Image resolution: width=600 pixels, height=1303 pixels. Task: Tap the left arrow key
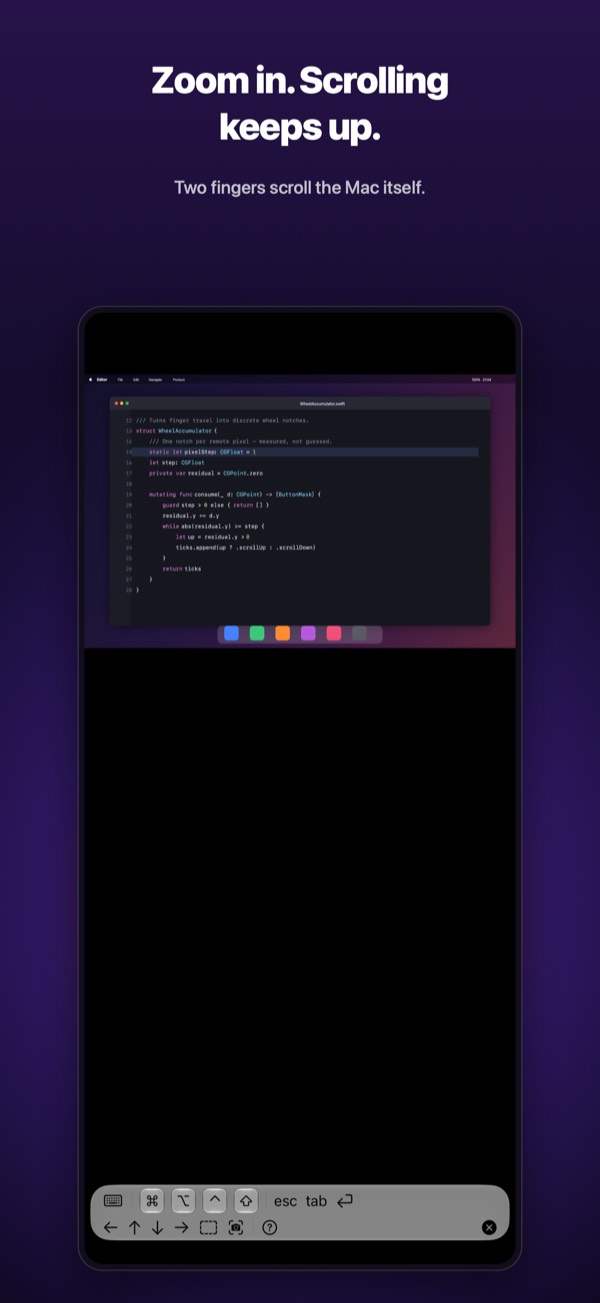pyautogui.click(x=110, y=1227)
